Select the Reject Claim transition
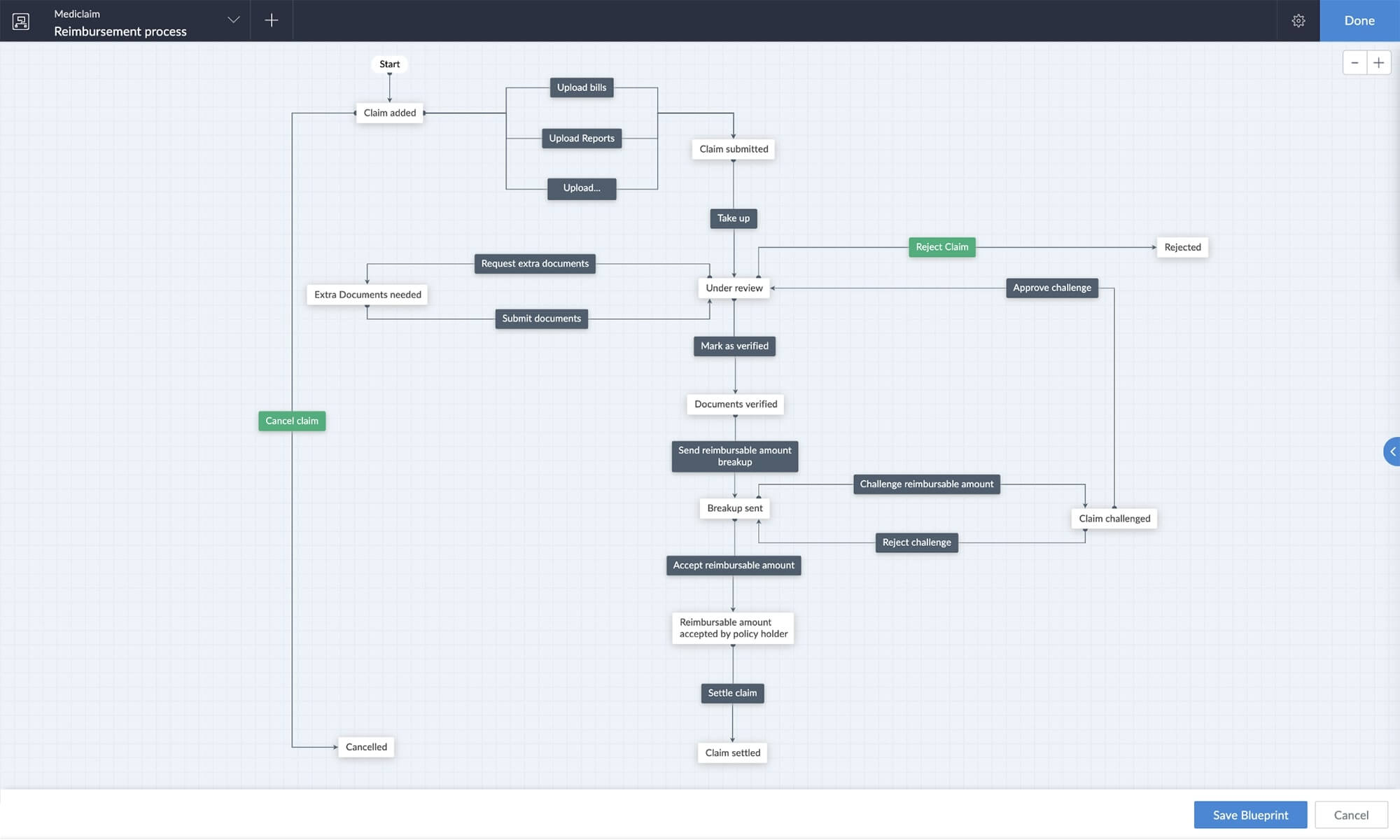Viewport: 1400px width, 840px height. point(941,247)
